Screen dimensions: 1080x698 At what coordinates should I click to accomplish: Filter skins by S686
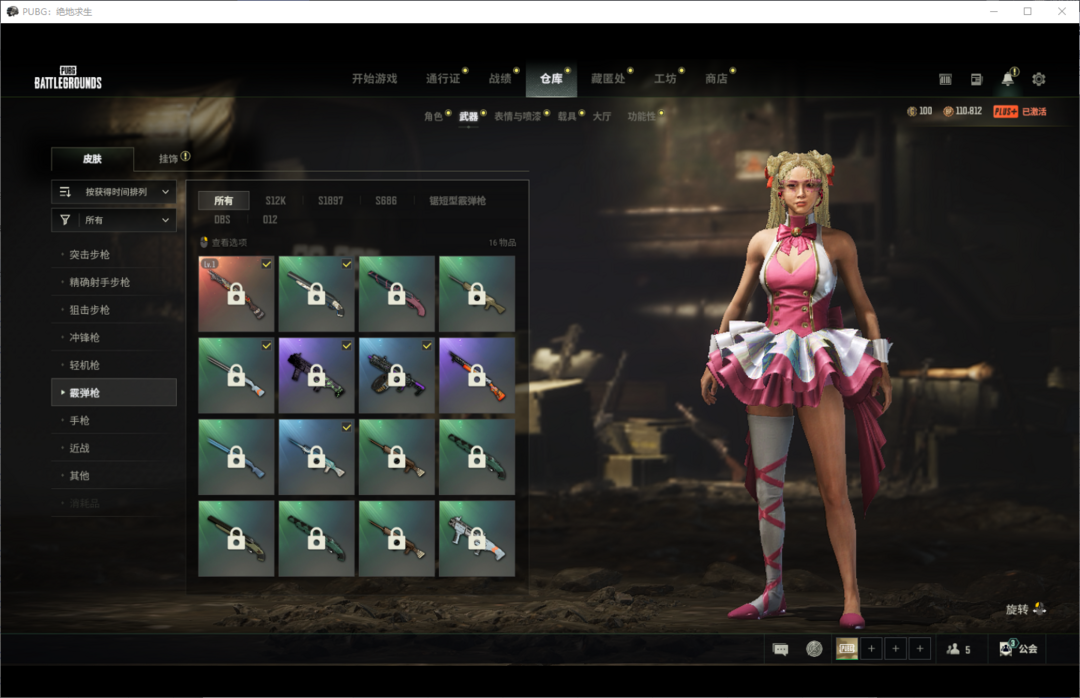(x=386, y=201)
